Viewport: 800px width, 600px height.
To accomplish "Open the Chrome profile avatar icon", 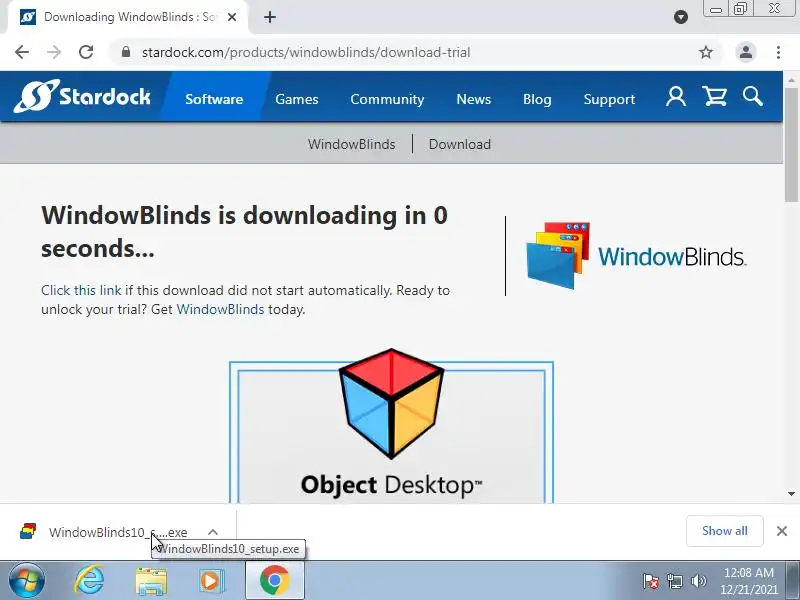I will [x=745, y=52].
